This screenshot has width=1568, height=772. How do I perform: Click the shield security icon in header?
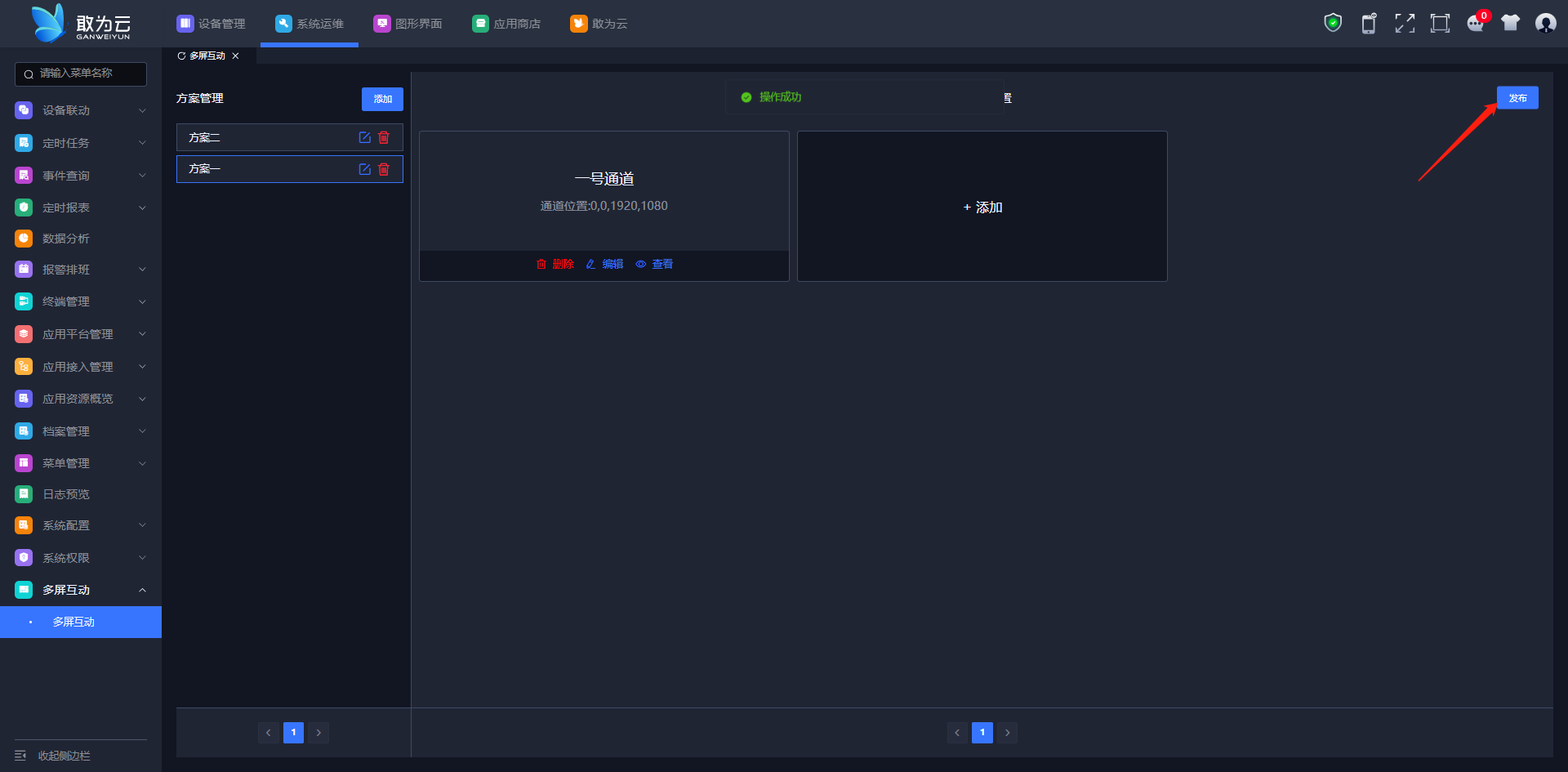tap(1333, 23)
